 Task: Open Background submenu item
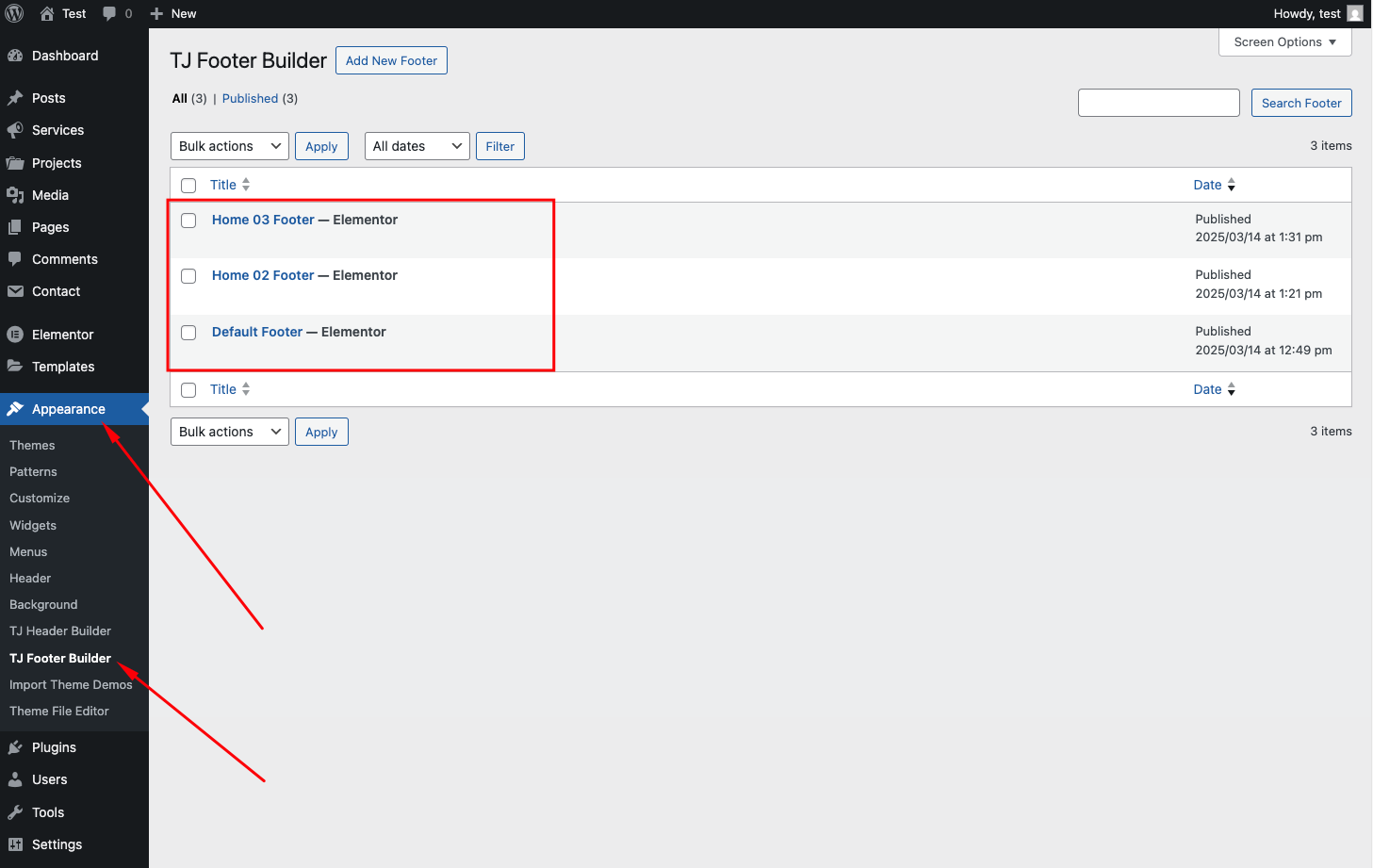click(x=43, y=604)
